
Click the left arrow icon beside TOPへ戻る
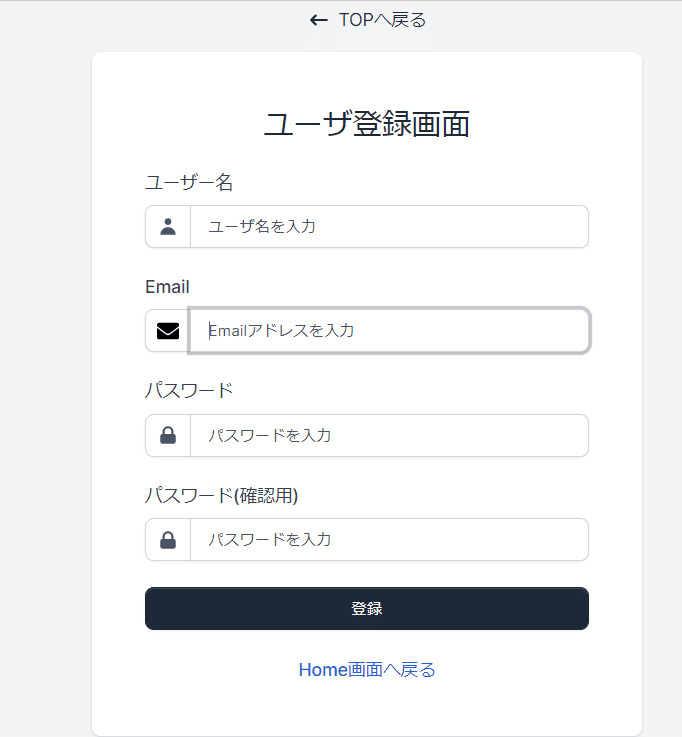318,20
